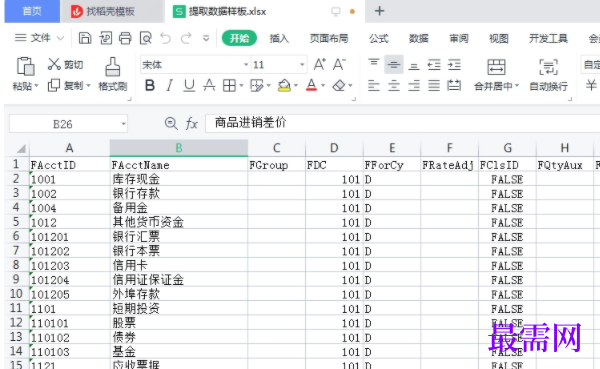Open the 文件 File menu

point(39,38)
